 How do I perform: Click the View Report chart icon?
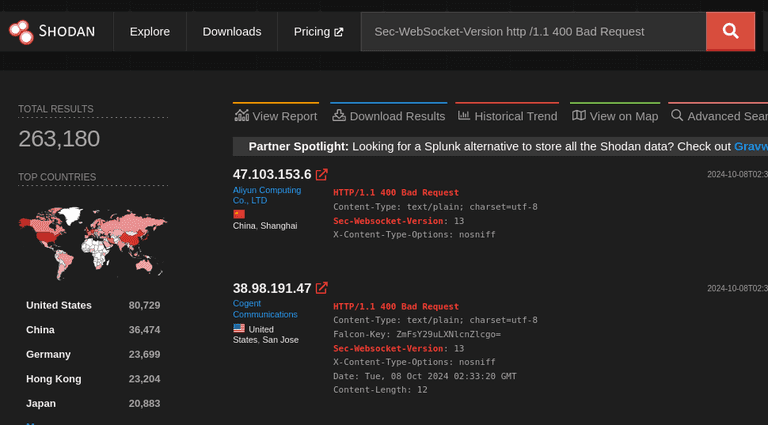tap(241, 116)
